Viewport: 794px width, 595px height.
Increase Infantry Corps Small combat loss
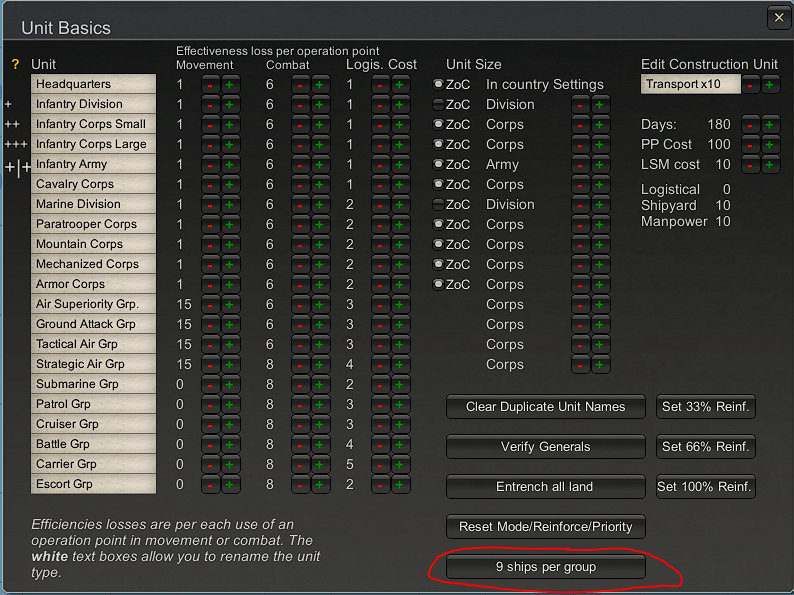click(320, 125)
